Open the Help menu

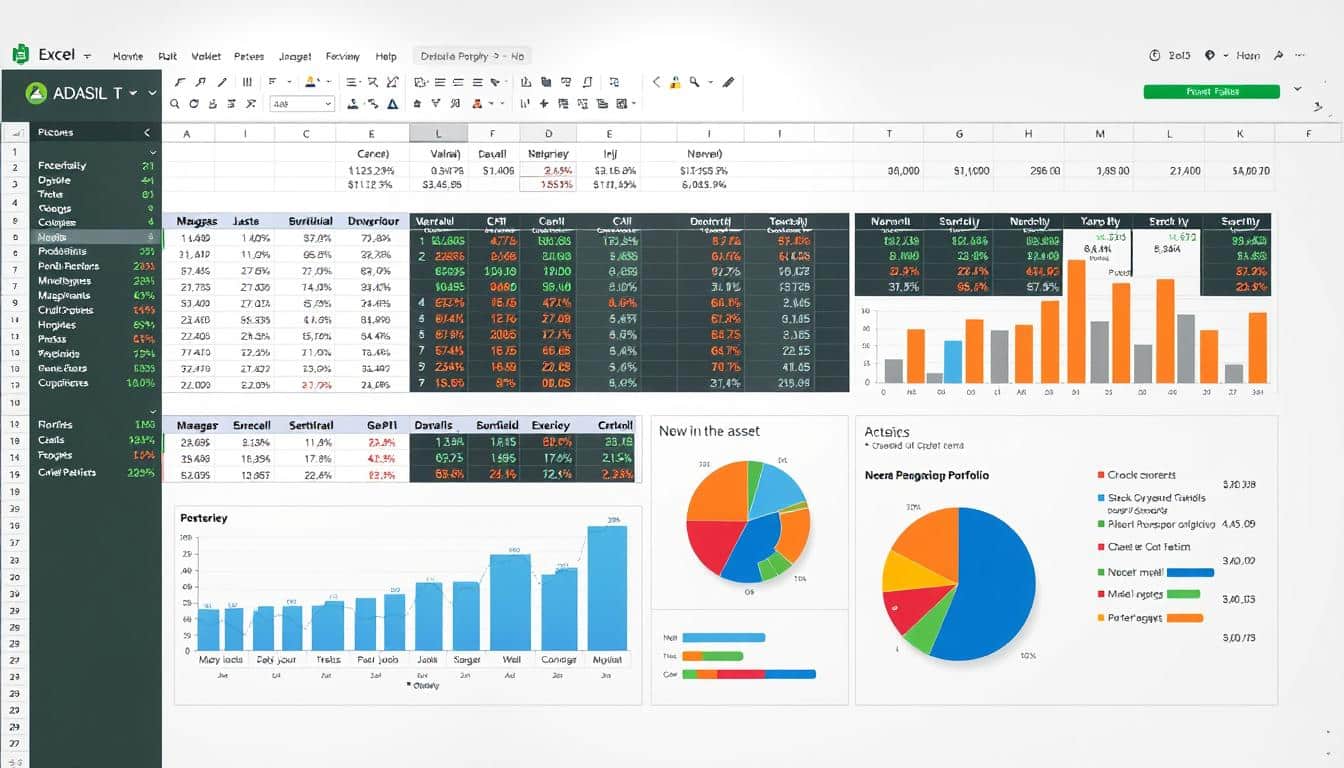[386, 56]
